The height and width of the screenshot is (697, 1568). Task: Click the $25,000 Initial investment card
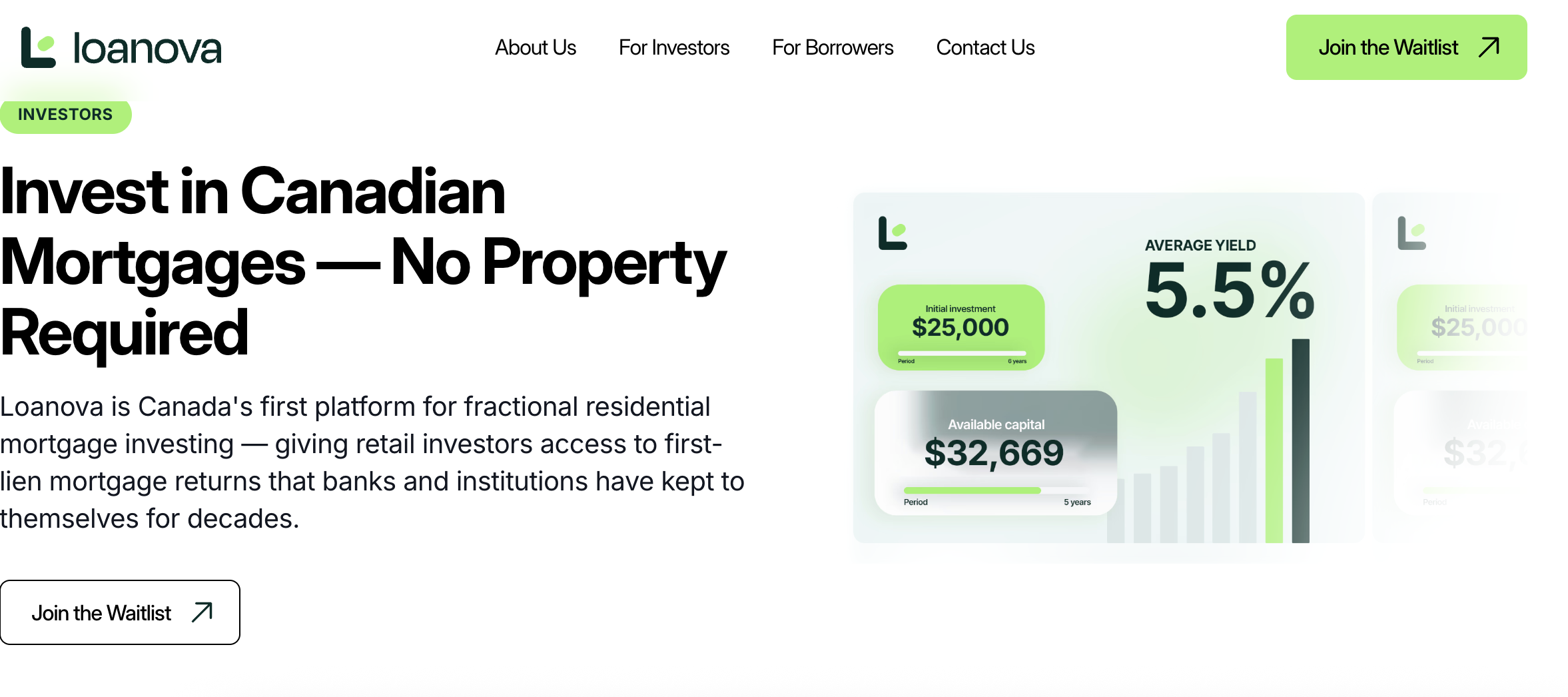click(960, 327)
